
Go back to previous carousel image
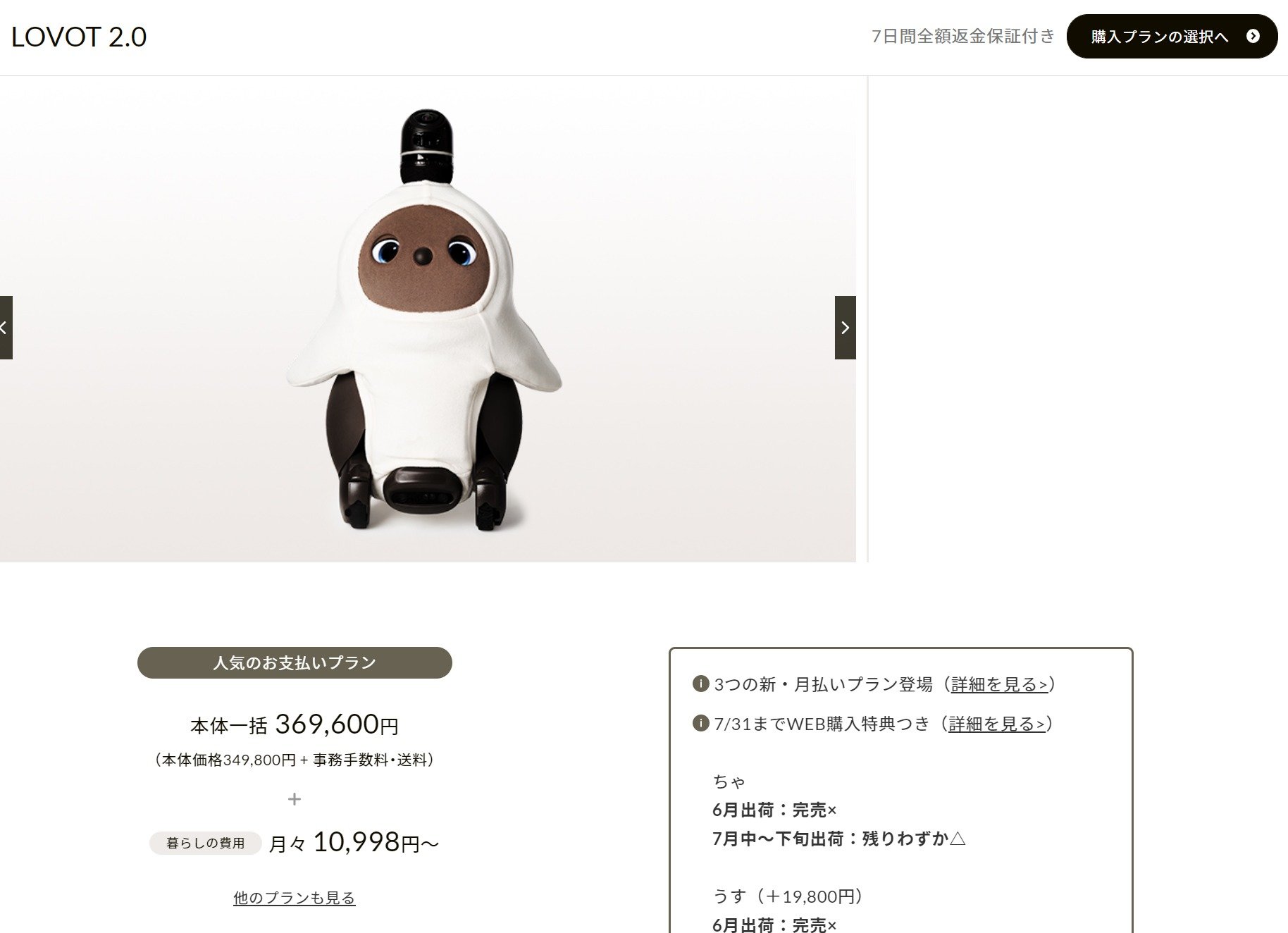(x=6, y=328)
